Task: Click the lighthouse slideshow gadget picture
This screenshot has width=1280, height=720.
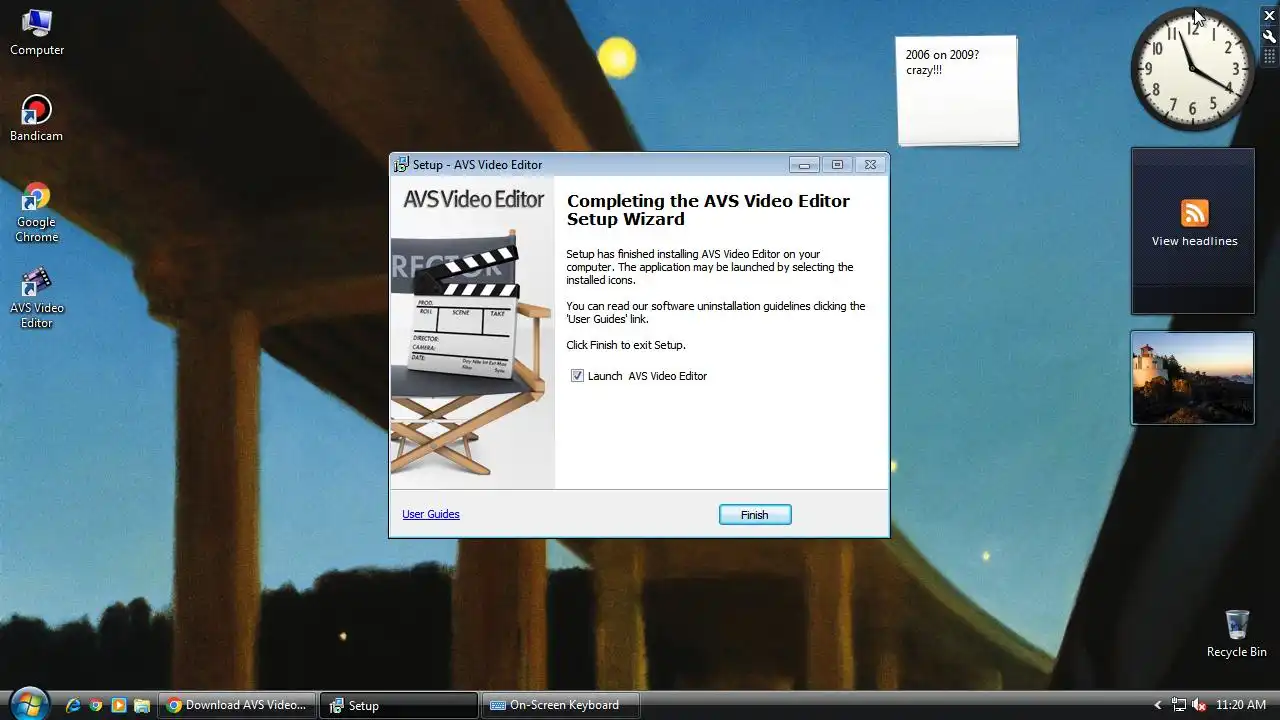Action: pyautogui.click(x=1192, y=378)
